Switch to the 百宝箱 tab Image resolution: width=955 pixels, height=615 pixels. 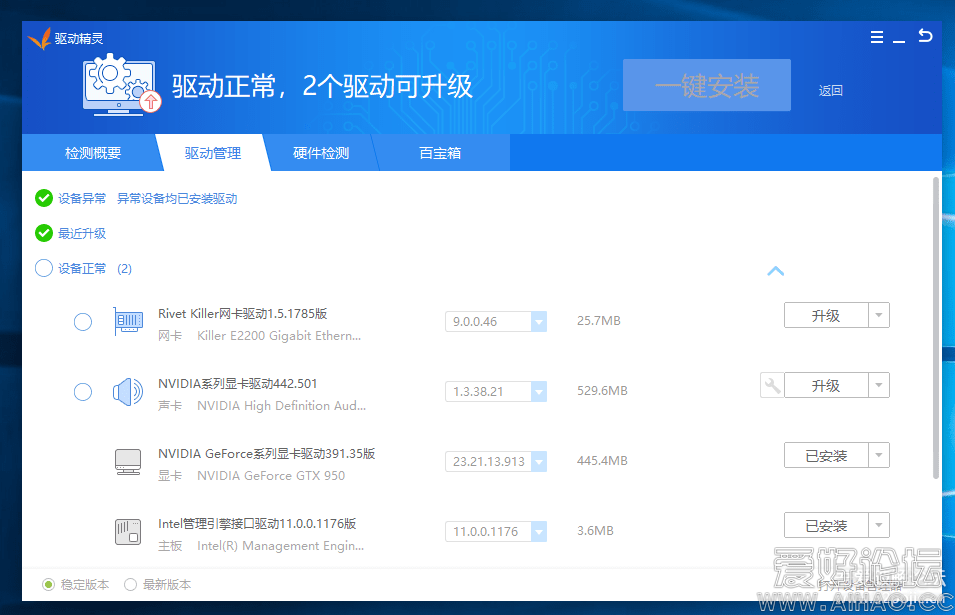tap(440, 153)
